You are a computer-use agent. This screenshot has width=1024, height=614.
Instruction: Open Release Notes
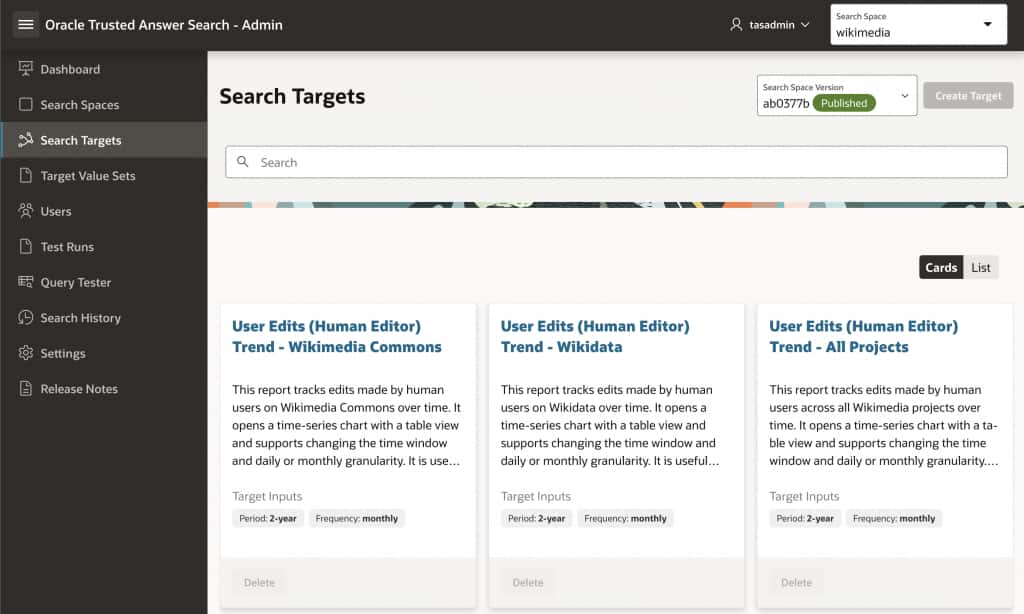pos(104,389)
